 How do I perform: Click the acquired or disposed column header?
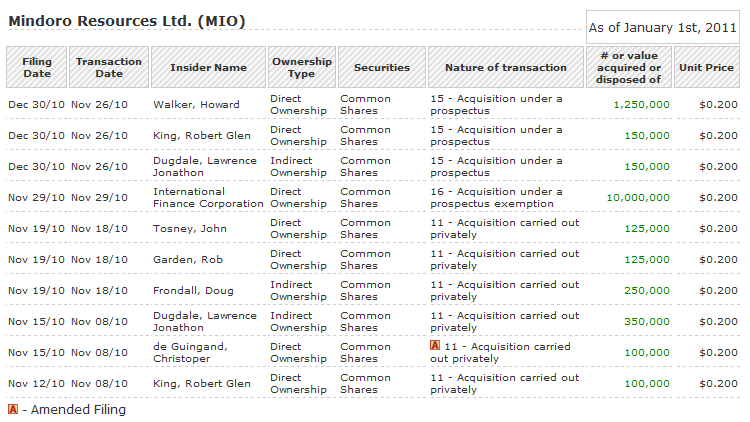click(629, 67)
